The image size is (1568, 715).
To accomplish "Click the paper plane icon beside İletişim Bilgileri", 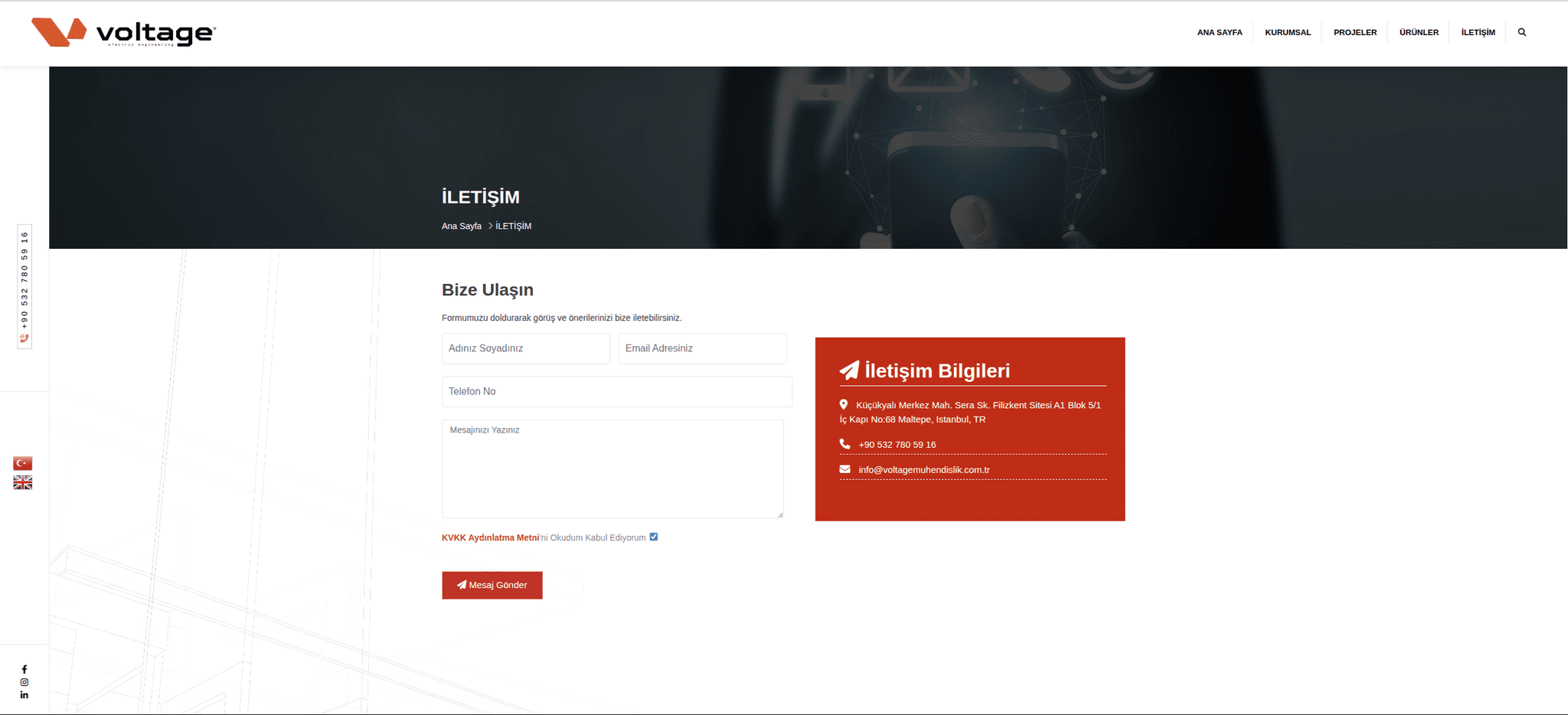I will [849, 371].
